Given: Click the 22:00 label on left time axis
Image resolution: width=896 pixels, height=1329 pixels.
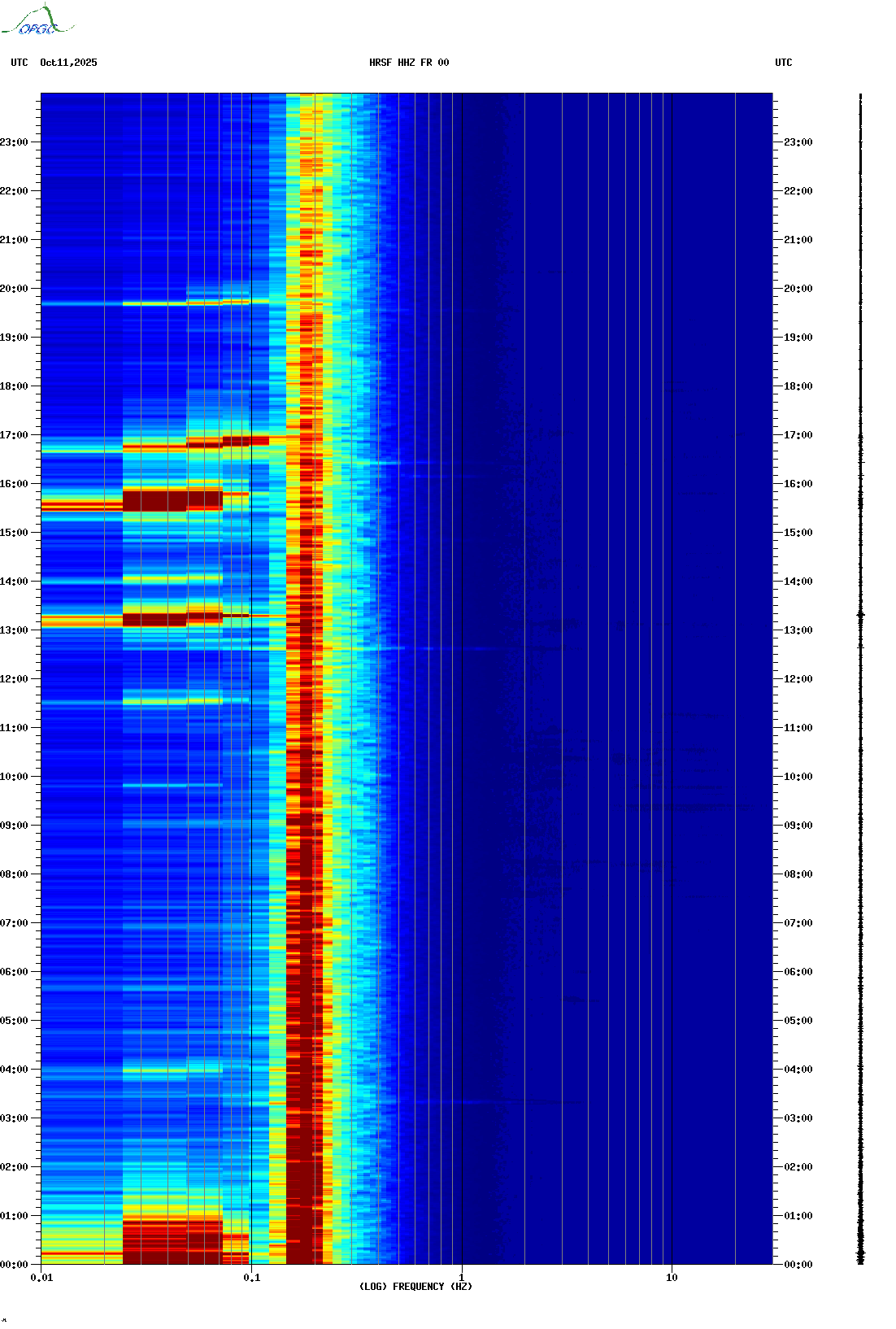Looking at the screenshot, I should click(14, 191).
